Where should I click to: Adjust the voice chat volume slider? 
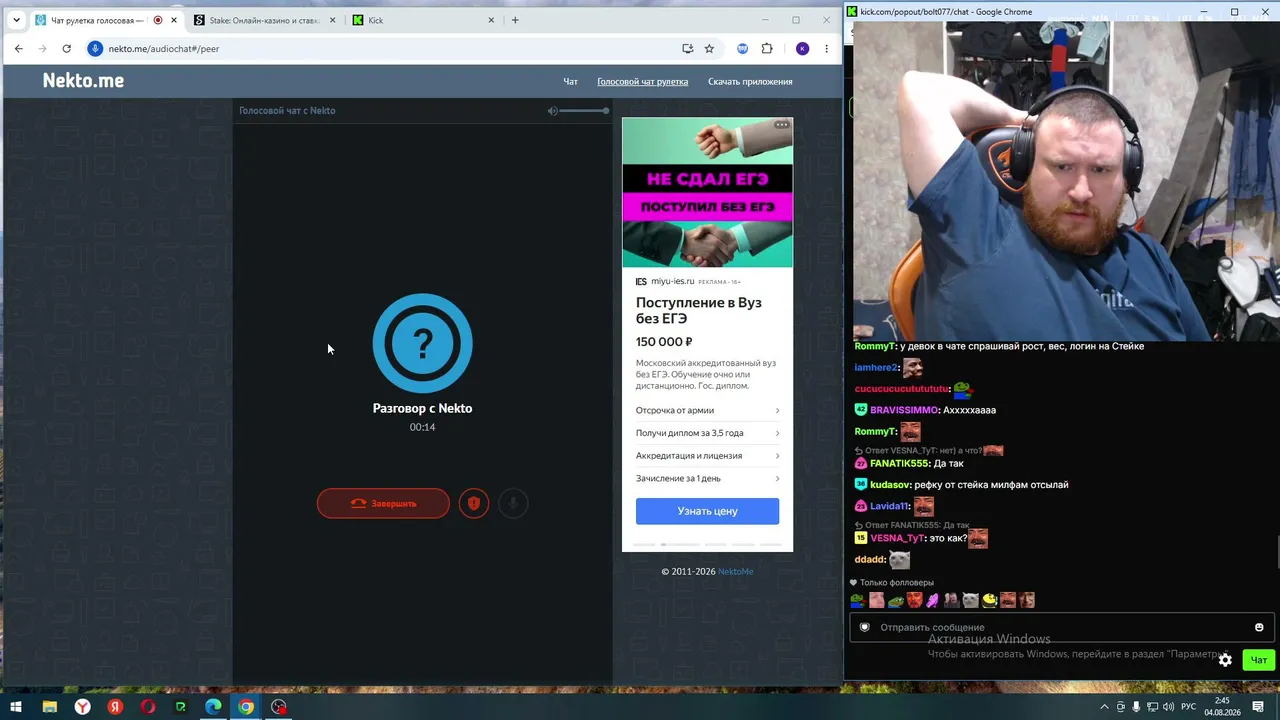[x=584, y=111]
